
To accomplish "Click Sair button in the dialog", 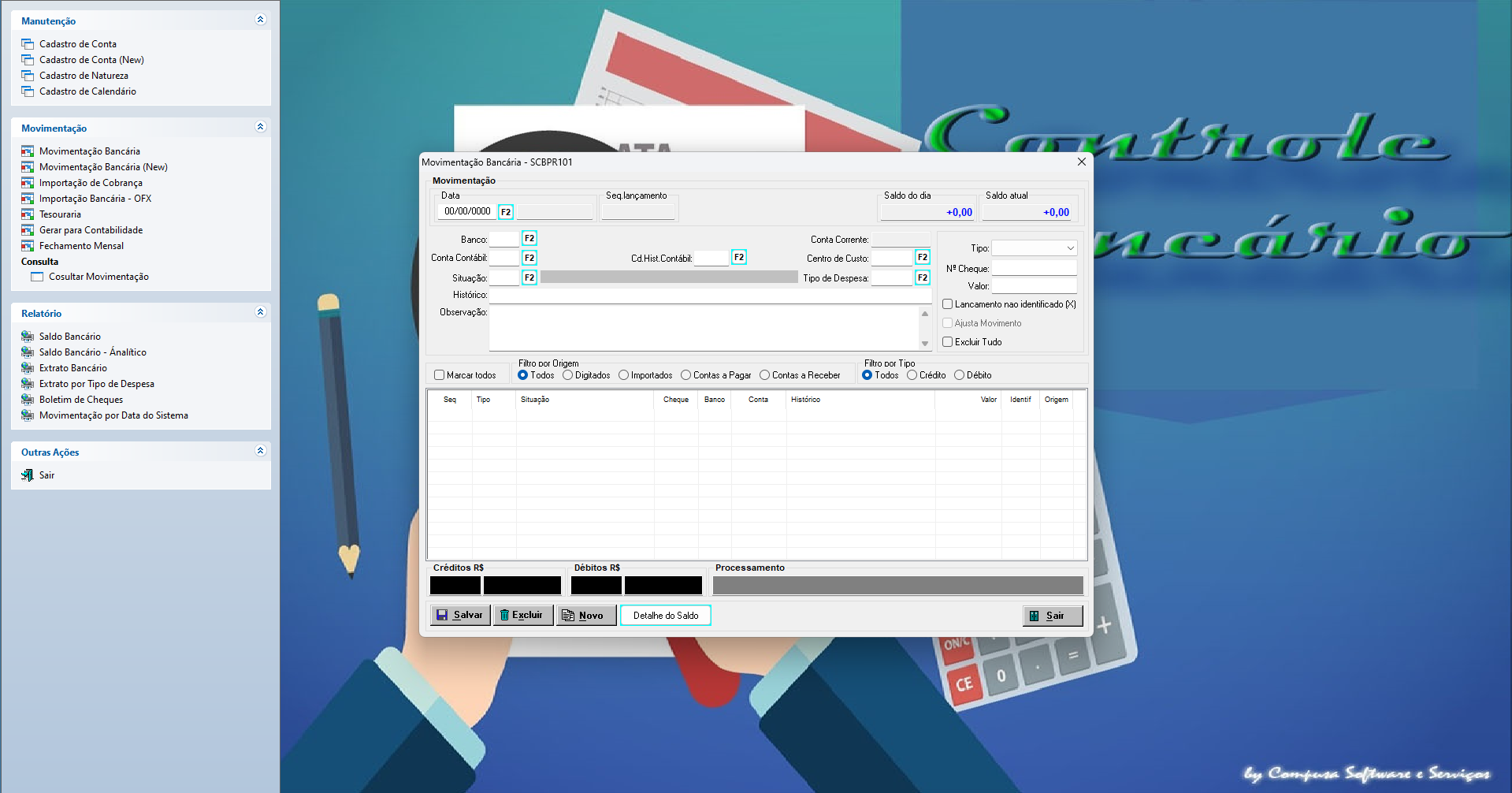I will click(1053, 616).
